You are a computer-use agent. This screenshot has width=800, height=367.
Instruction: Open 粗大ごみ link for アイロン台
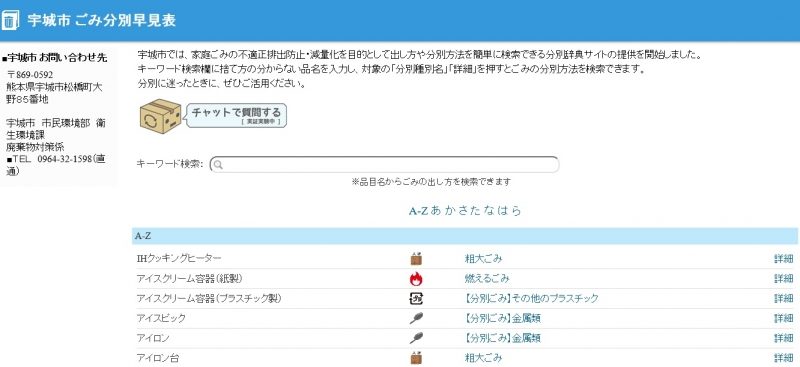(483, 358)
